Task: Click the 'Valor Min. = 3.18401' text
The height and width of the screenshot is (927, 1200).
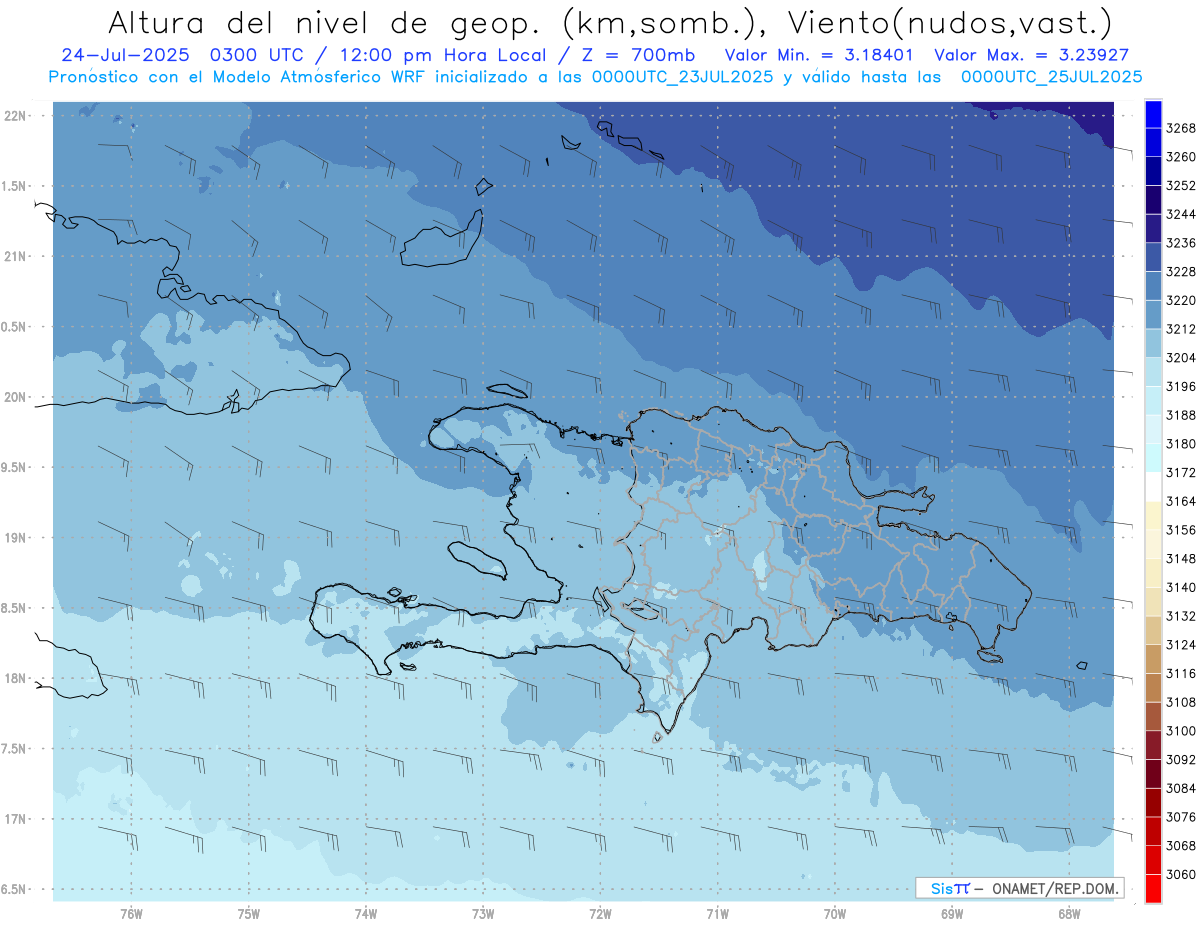Action: click(817, 56)
